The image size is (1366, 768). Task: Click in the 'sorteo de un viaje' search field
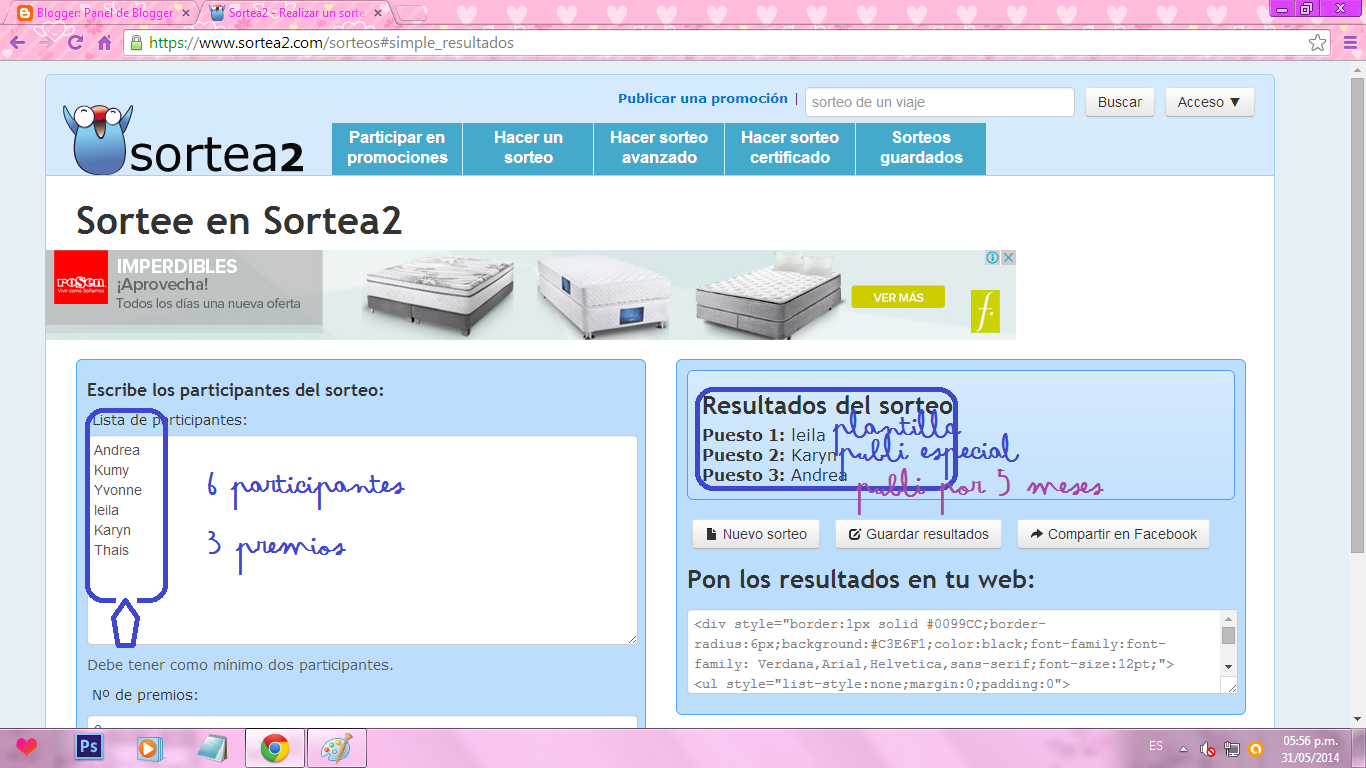(940, 102)
